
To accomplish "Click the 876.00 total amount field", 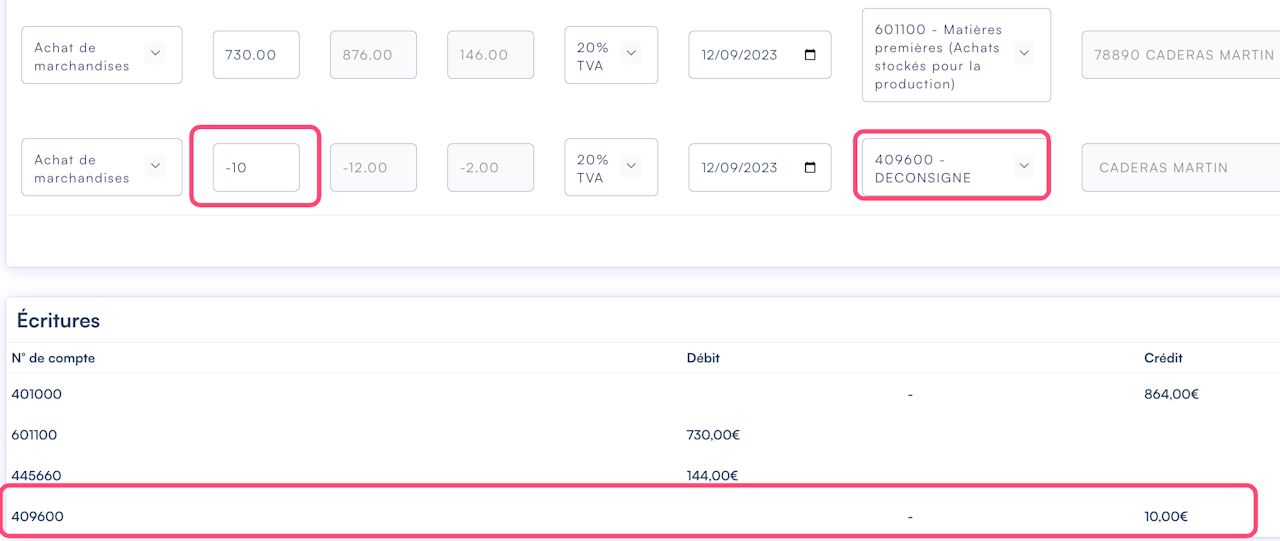I will [375, 55].
